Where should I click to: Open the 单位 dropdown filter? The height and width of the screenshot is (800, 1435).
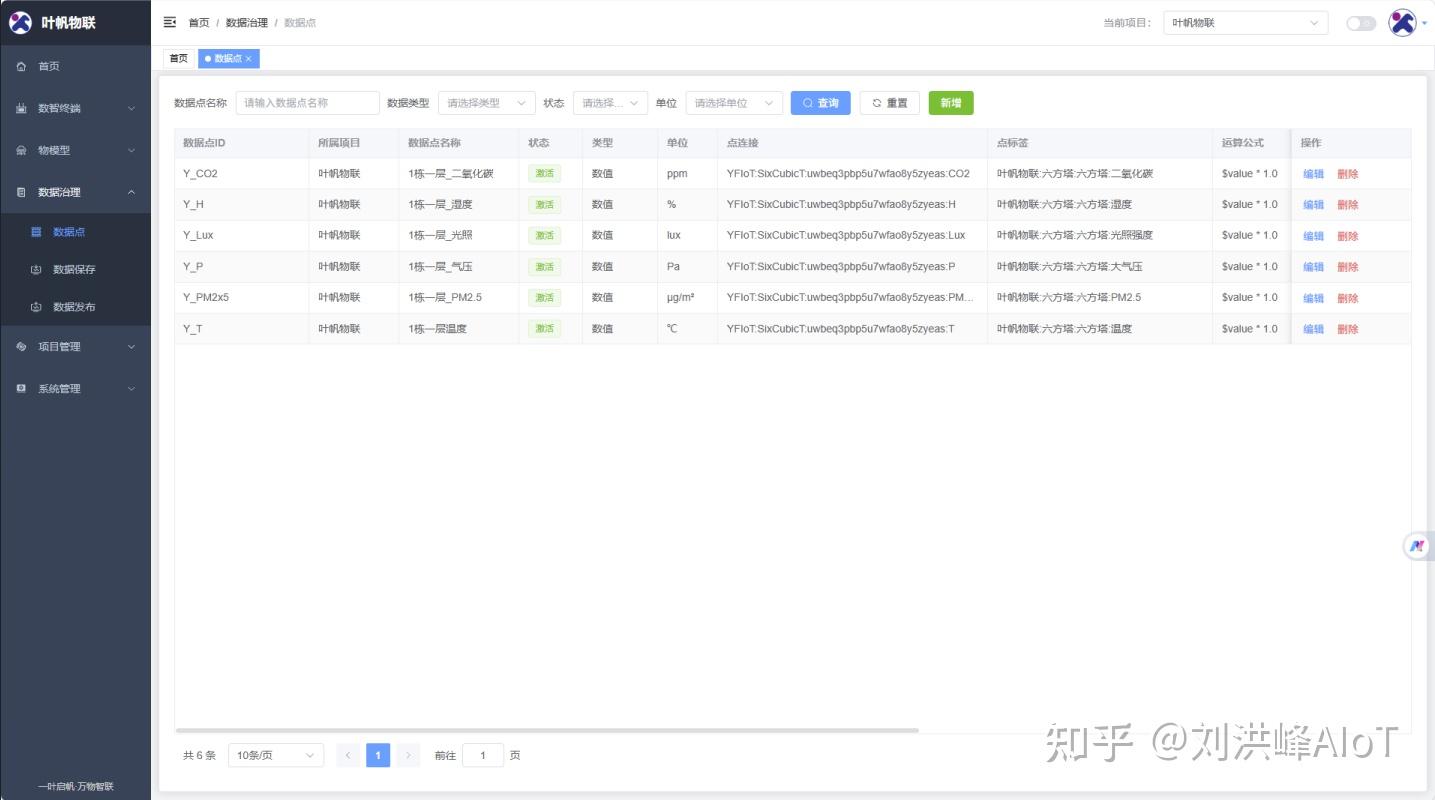pyautogui.click(x=734, y=103)
